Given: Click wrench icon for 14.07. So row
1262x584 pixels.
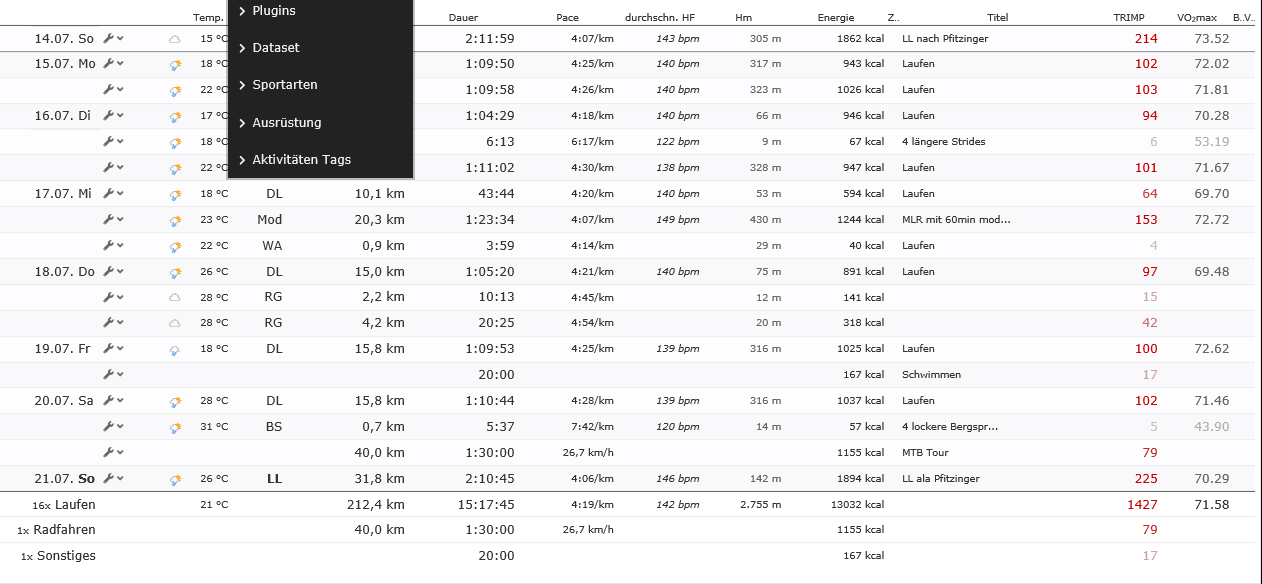Looking at the screenshot, I should (x=109, y=38).
